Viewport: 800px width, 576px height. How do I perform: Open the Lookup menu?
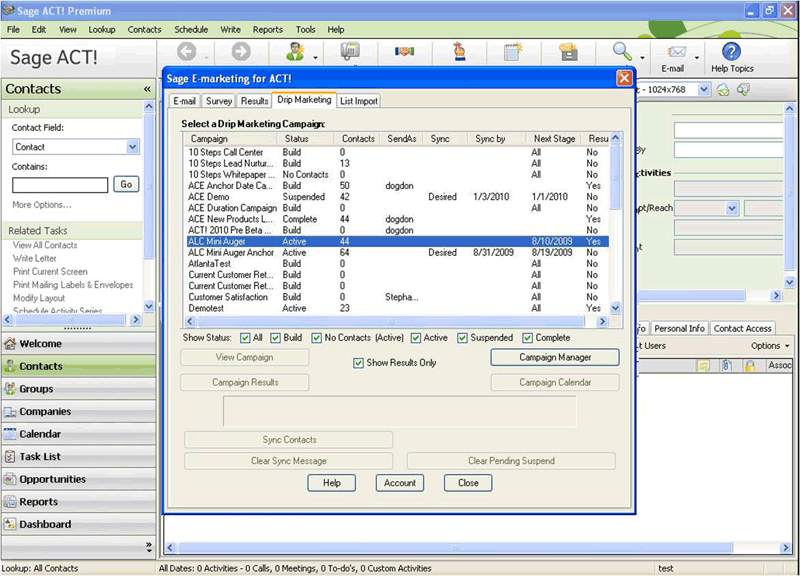(x=102, y=30)
